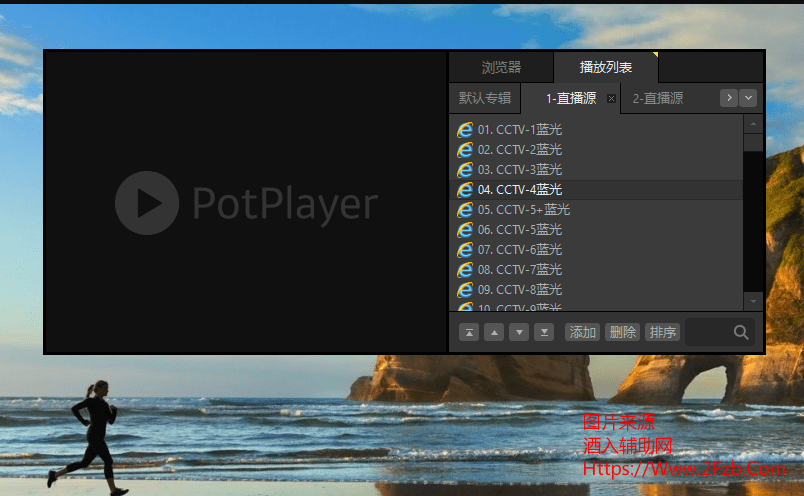Image resolution: width=804 pixels, height=496 pixels.
Task: Click the playlist search magnifier icon
Action: 741,332
